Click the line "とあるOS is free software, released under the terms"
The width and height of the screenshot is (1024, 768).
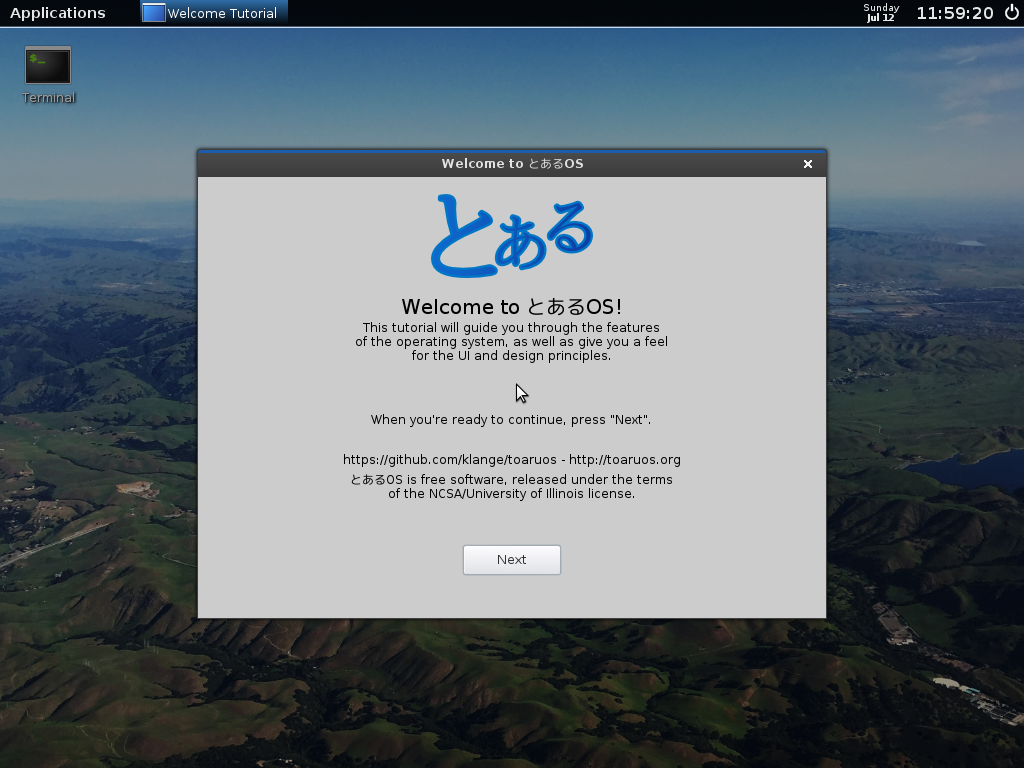tap(511, 479)
